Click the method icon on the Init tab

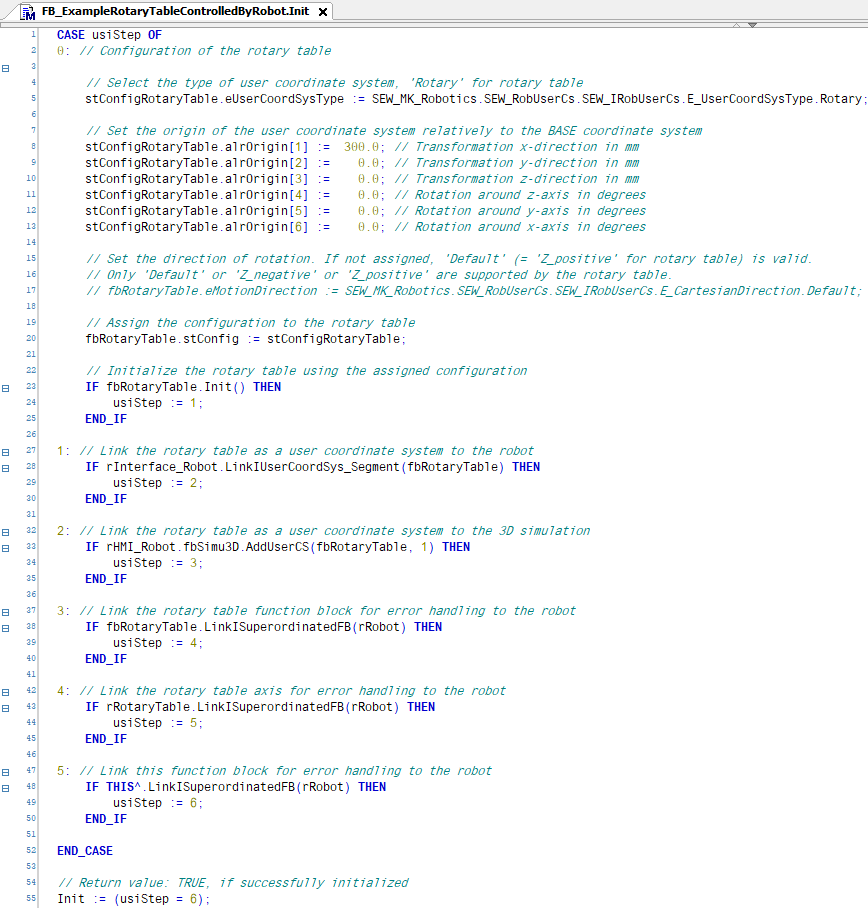[27, 11]
